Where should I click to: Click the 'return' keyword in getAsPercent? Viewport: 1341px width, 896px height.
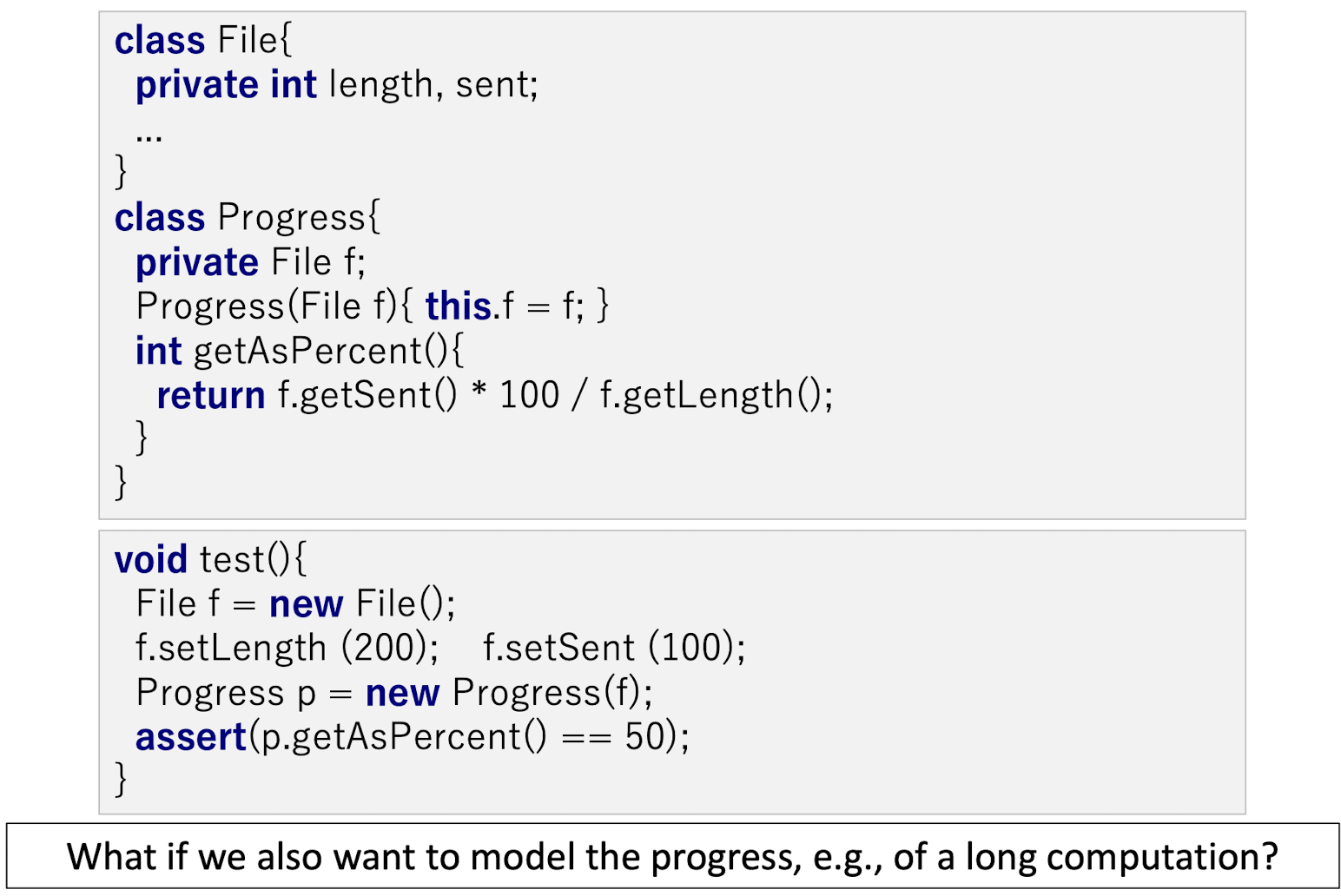pos(210,396)
